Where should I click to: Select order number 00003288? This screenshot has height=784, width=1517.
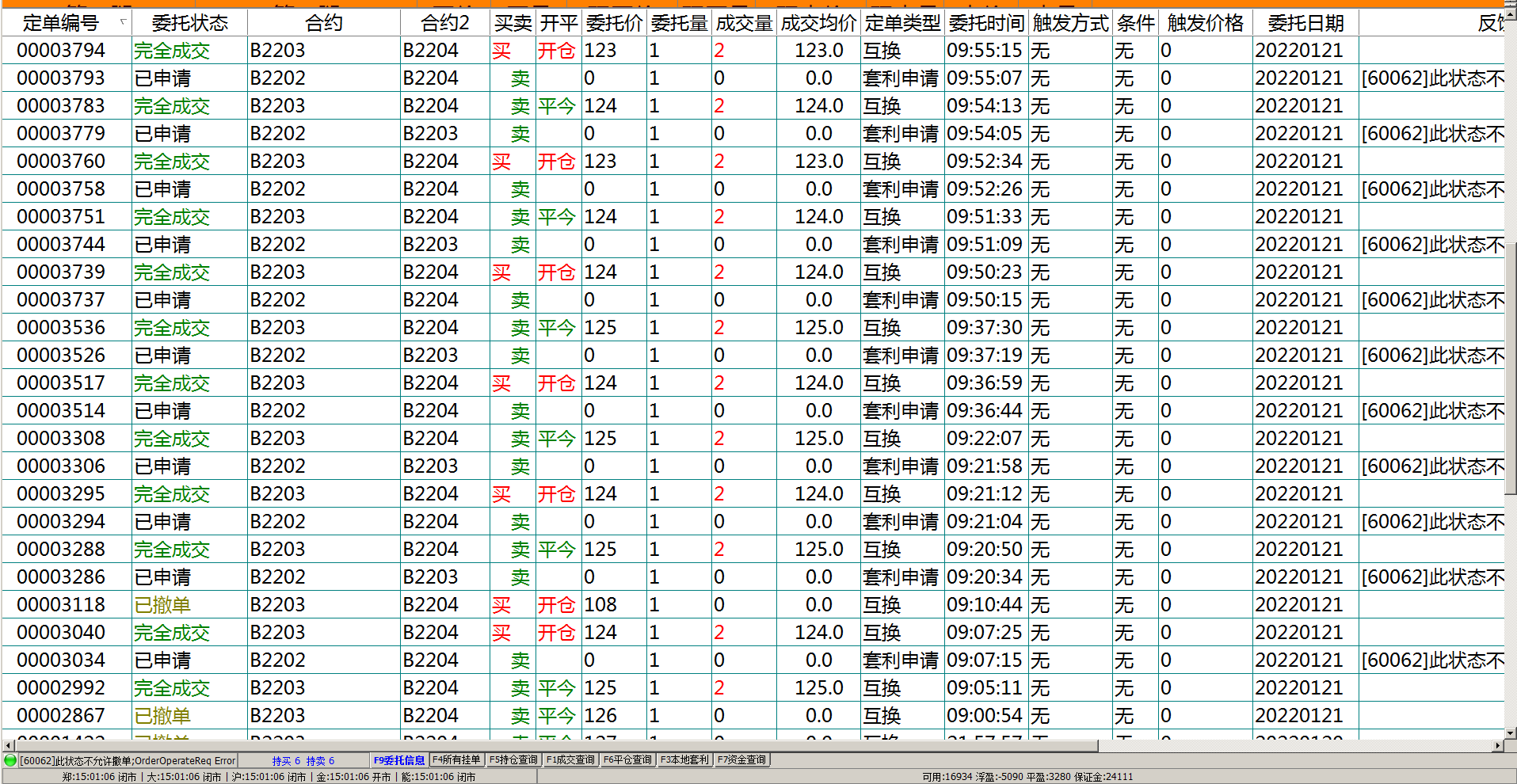[61, 550]
